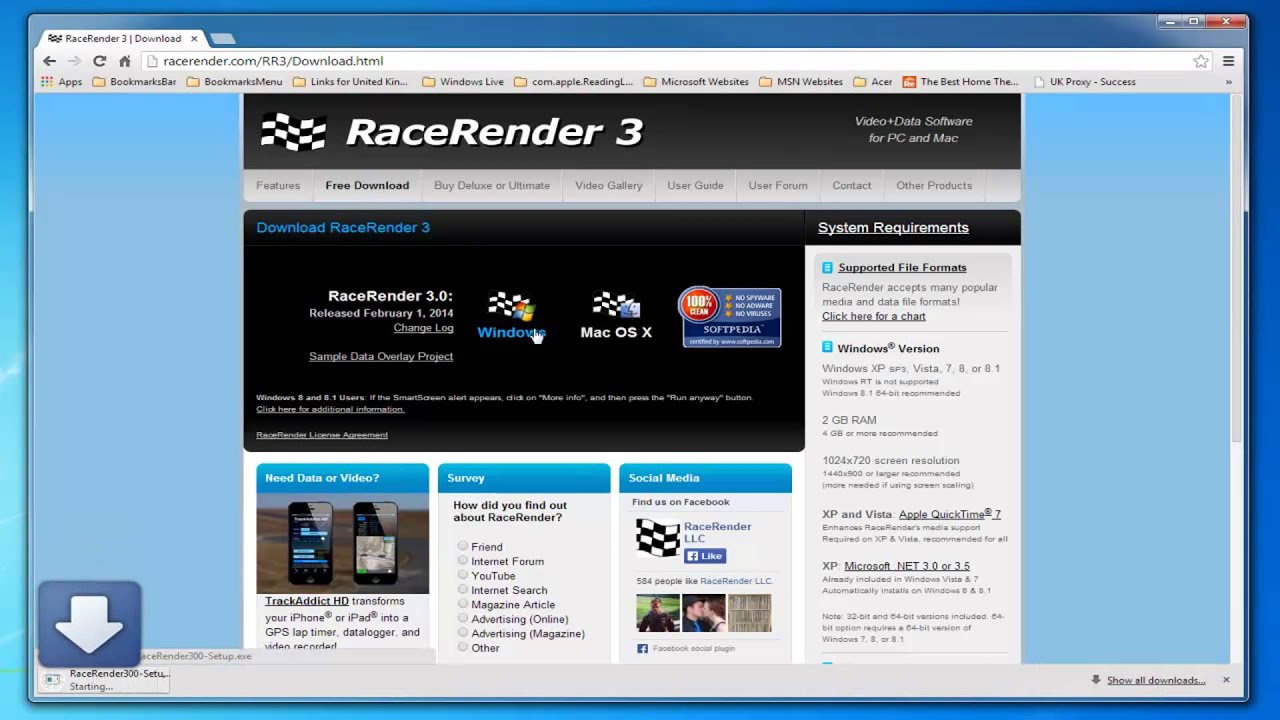Click here for additional information link
1280x720 pixels.
coord(330,409)
